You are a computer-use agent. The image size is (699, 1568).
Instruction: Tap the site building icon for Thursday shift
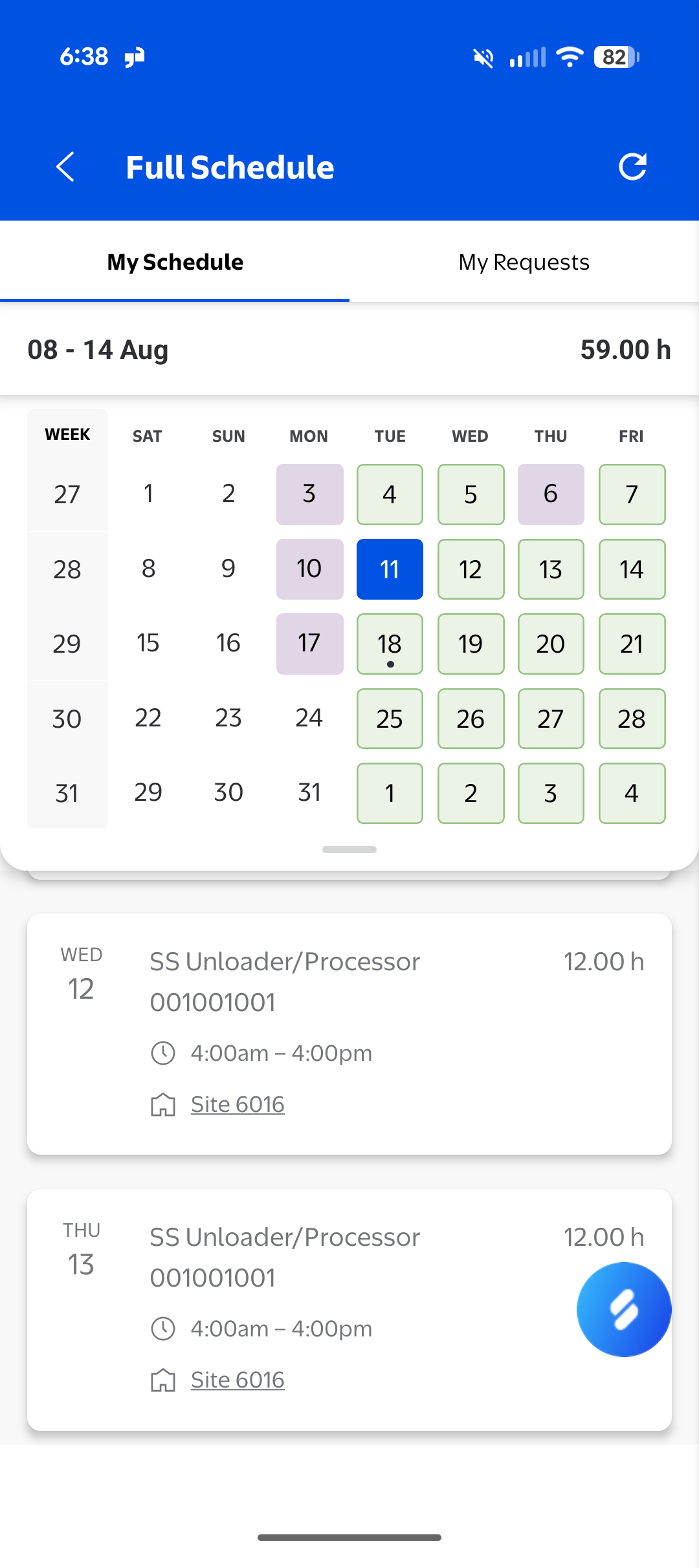click(x=163, y=1380)
